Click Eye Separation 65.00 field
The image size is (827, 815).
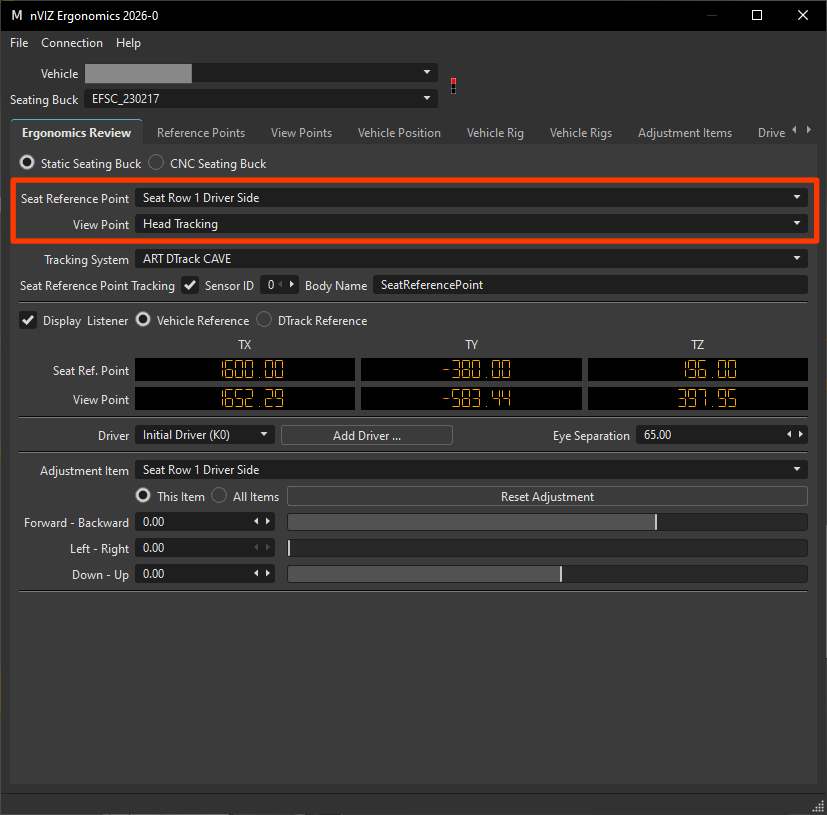point(722,435)
